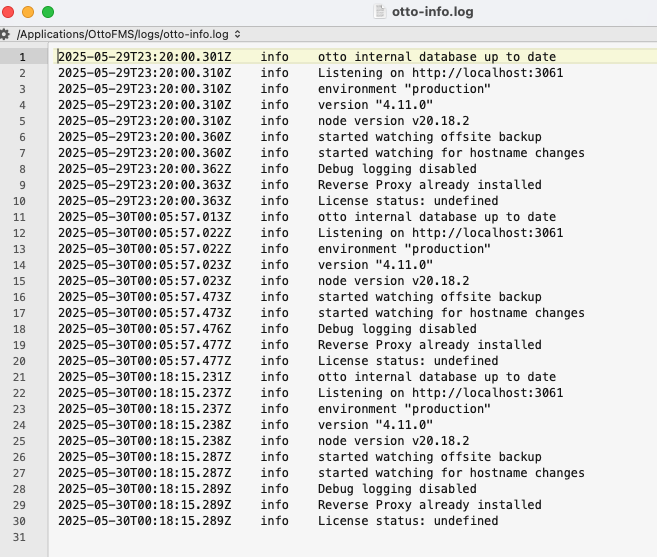Image resolution: width=657 pixels, height=557 pixels.
Task: Click node version v20.18.2 on line 25
Action: pyautogui.click(x=393, y=441)
